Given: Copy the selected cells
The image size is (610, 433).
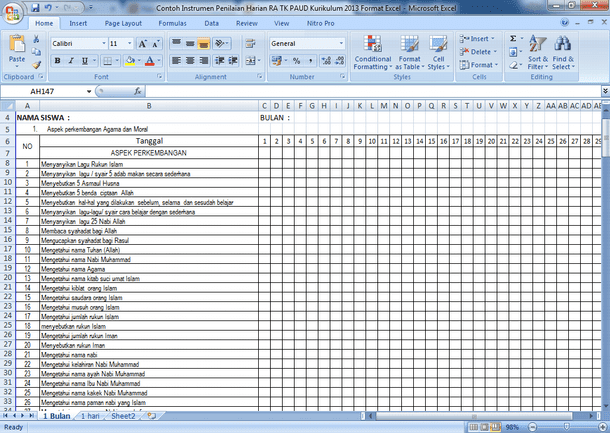Looking at the screenshot, I should point(36,52).
